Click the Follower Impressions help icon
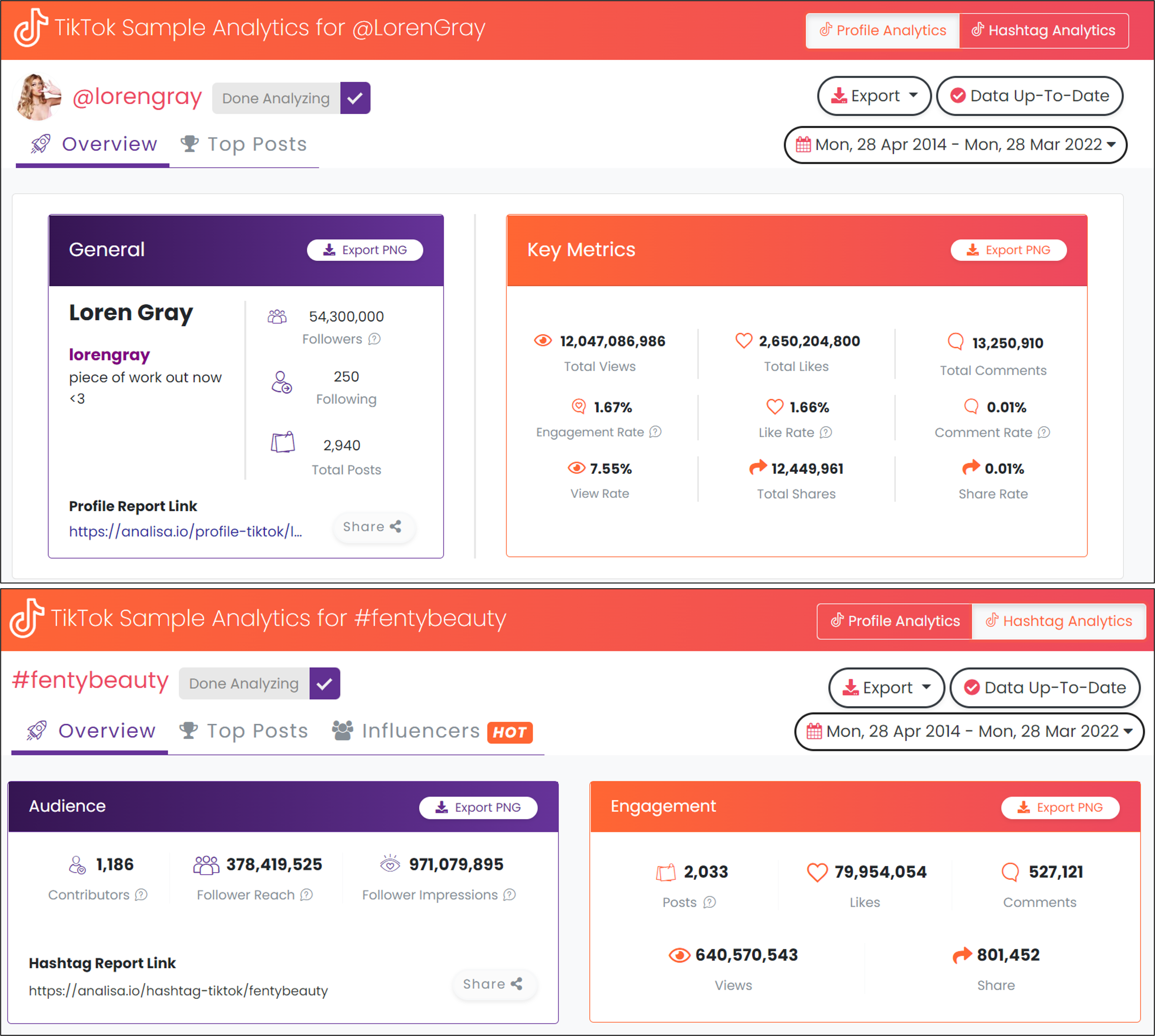This screenshot has width=1155, height=1036. (510, 895)
